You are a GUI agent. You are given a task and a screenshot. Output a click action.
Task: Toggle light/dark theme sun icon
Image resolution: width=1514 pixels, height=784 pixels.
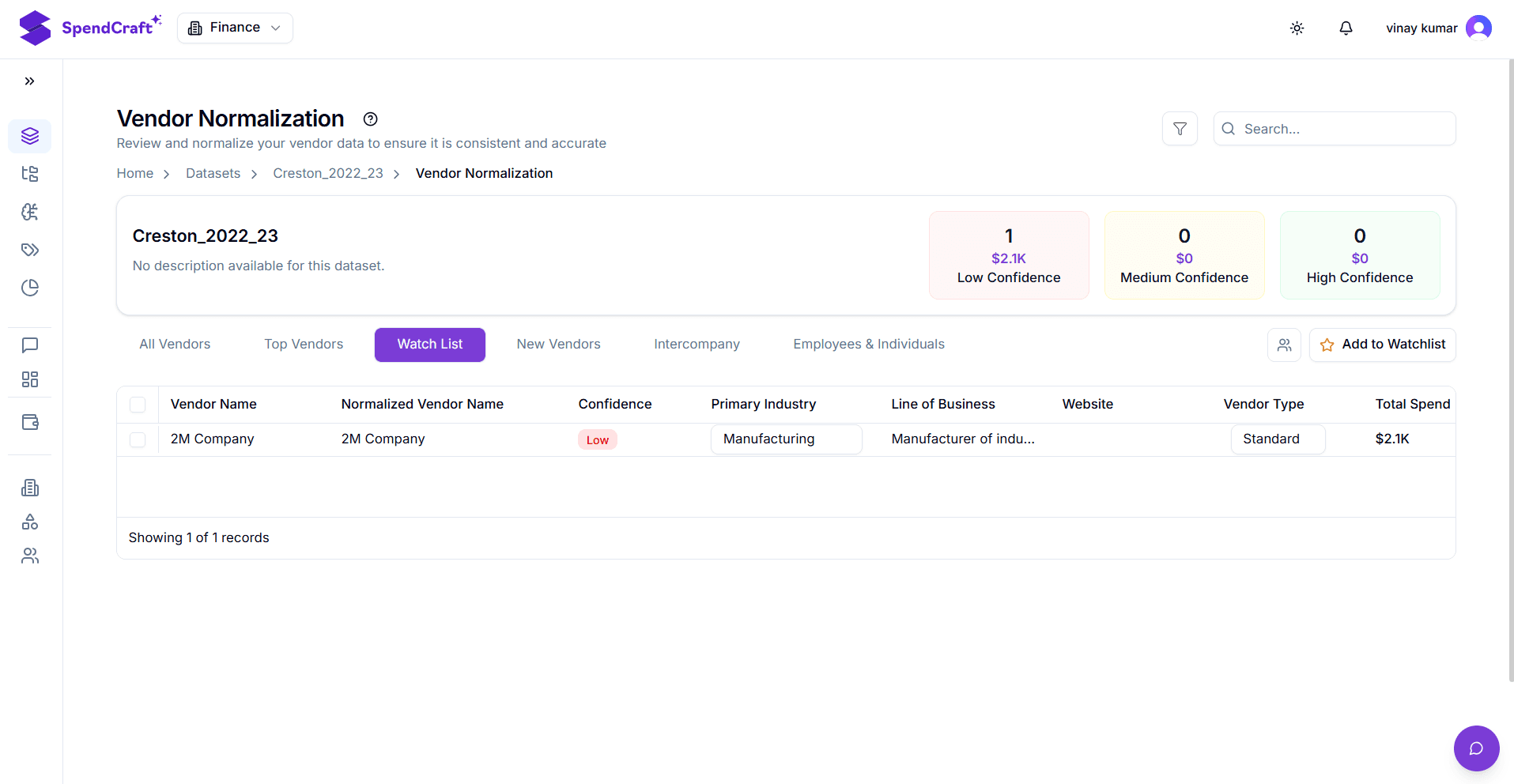click(x=1297, y=28)
